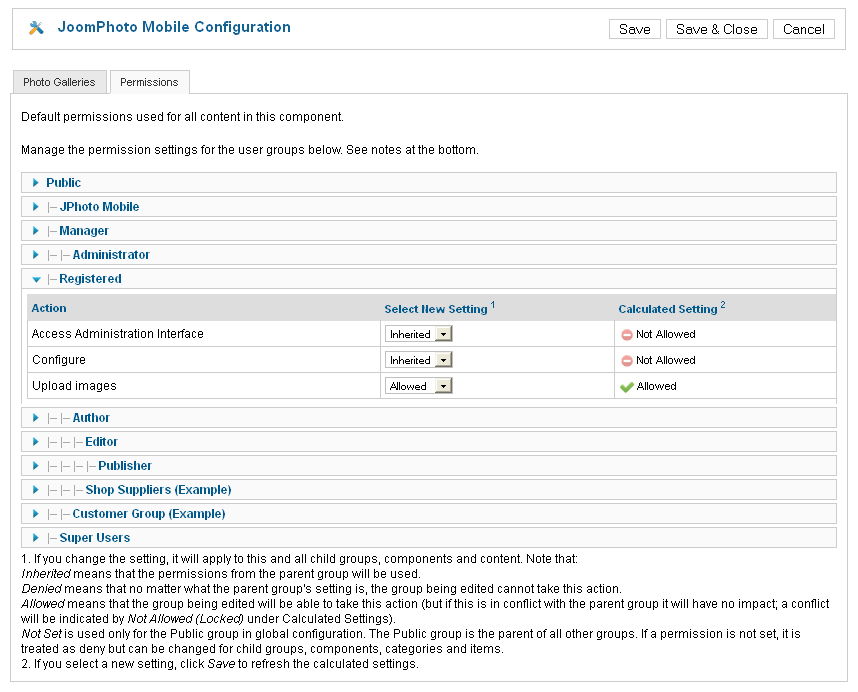
Task: Click the Author group title
Action: [91, 418]
